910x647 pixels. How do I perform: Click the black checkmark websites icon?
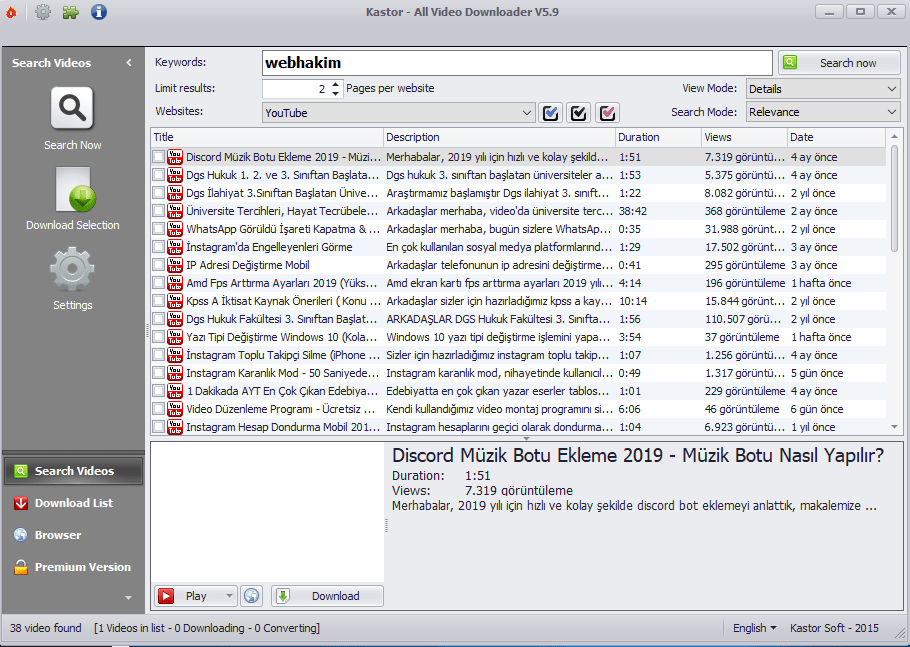(x=579, y=113)
